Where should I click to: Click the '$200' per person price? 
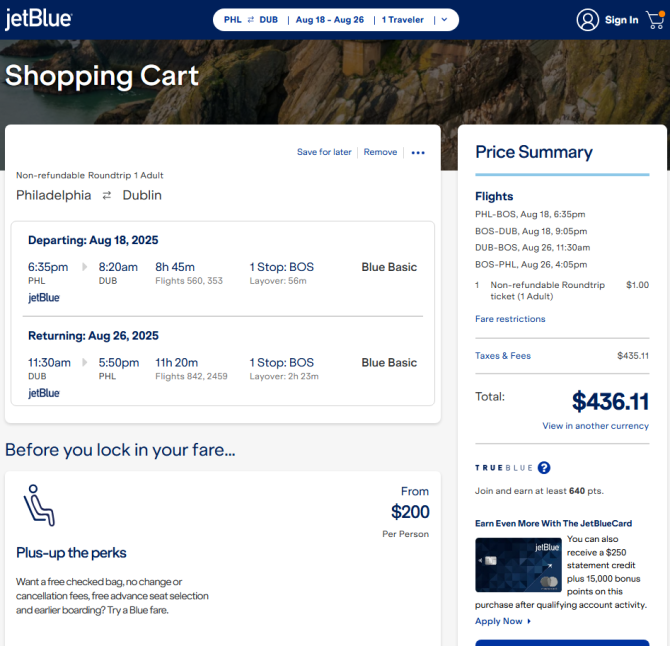(410, 512)
